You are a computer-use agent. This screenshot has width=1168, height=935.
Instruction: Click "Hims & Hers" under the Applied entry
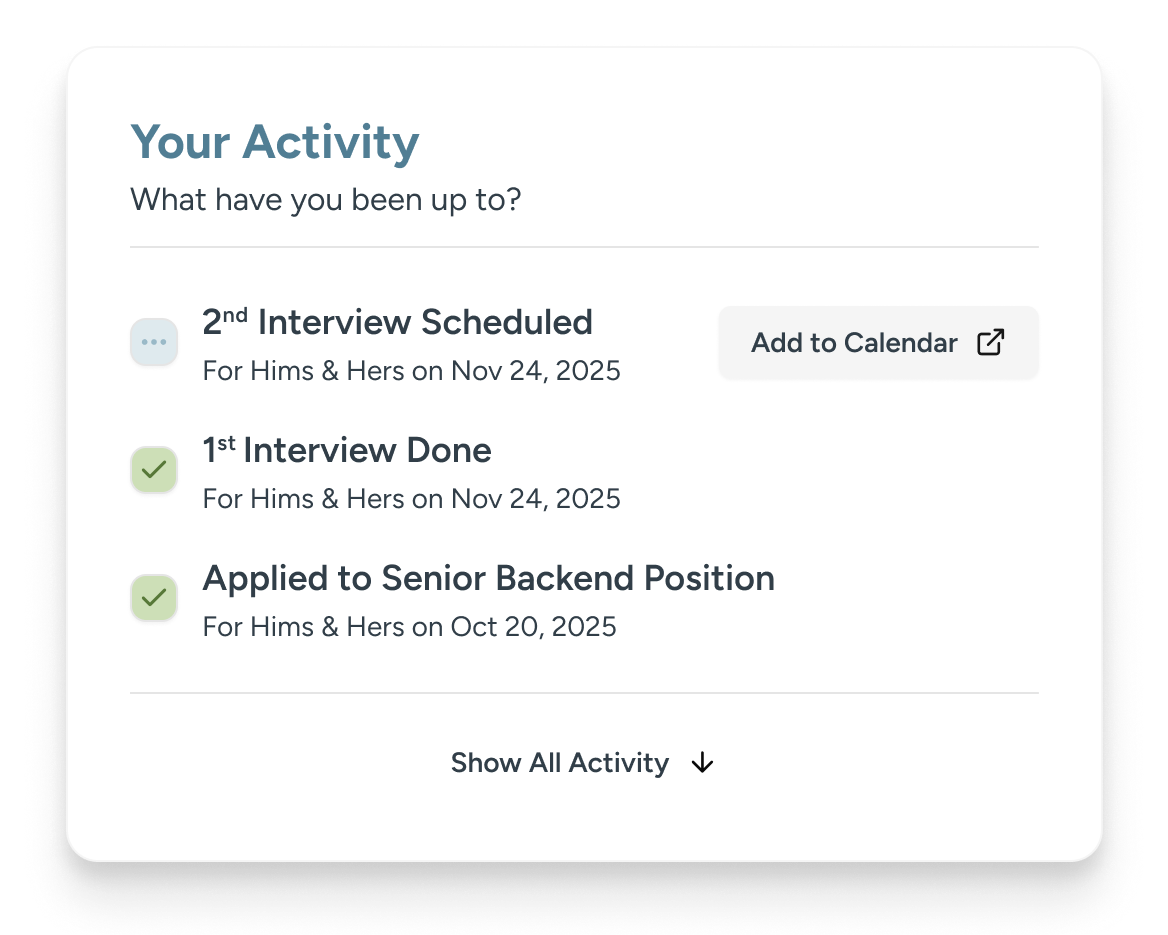tap(327, 627)
